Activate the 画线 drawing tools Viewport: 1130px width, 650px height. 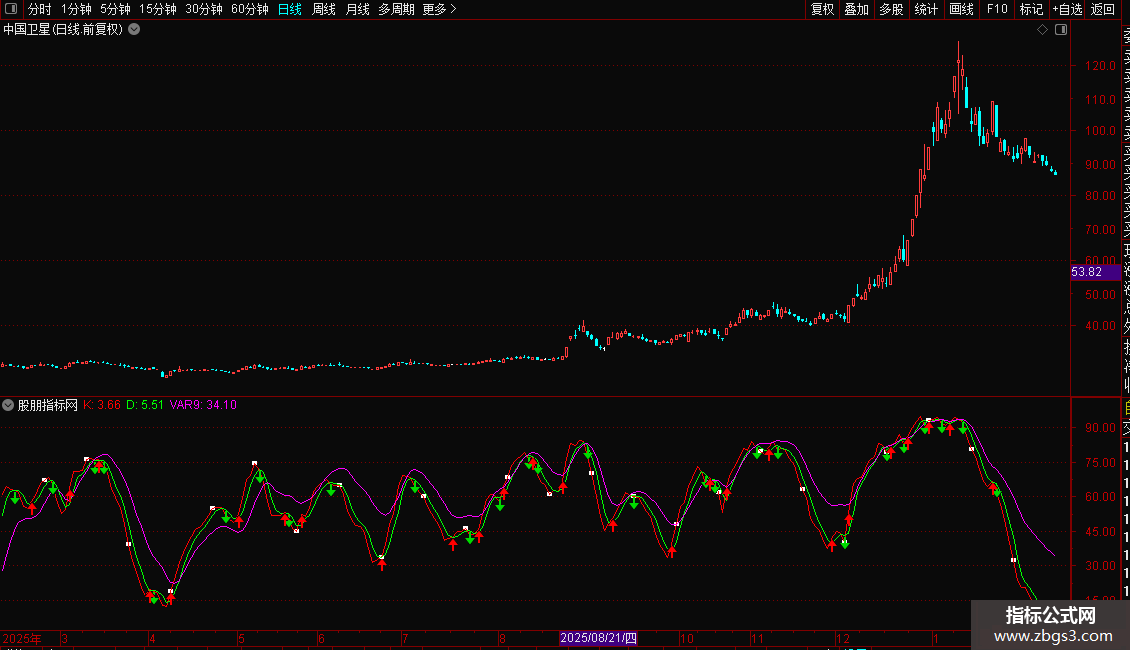click(x=961, y=9)
